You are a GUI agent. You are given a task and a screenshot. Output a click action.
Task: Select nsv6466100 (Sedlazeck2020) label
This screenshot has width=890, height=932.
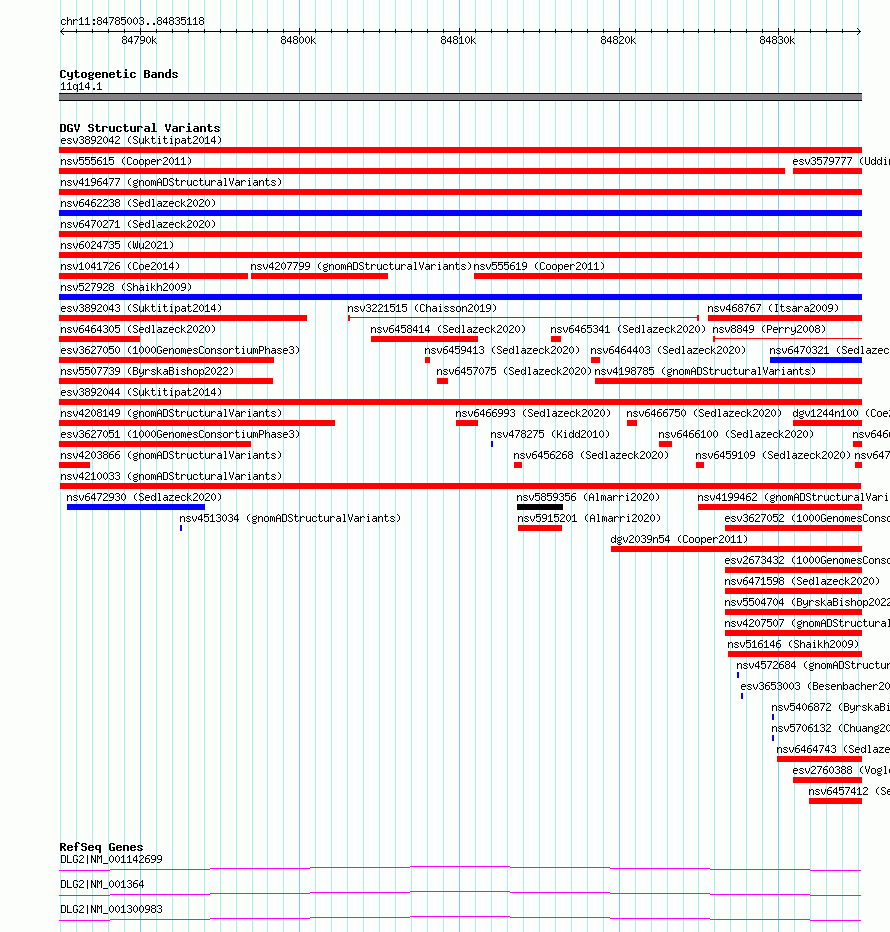(x=736, y=434)
